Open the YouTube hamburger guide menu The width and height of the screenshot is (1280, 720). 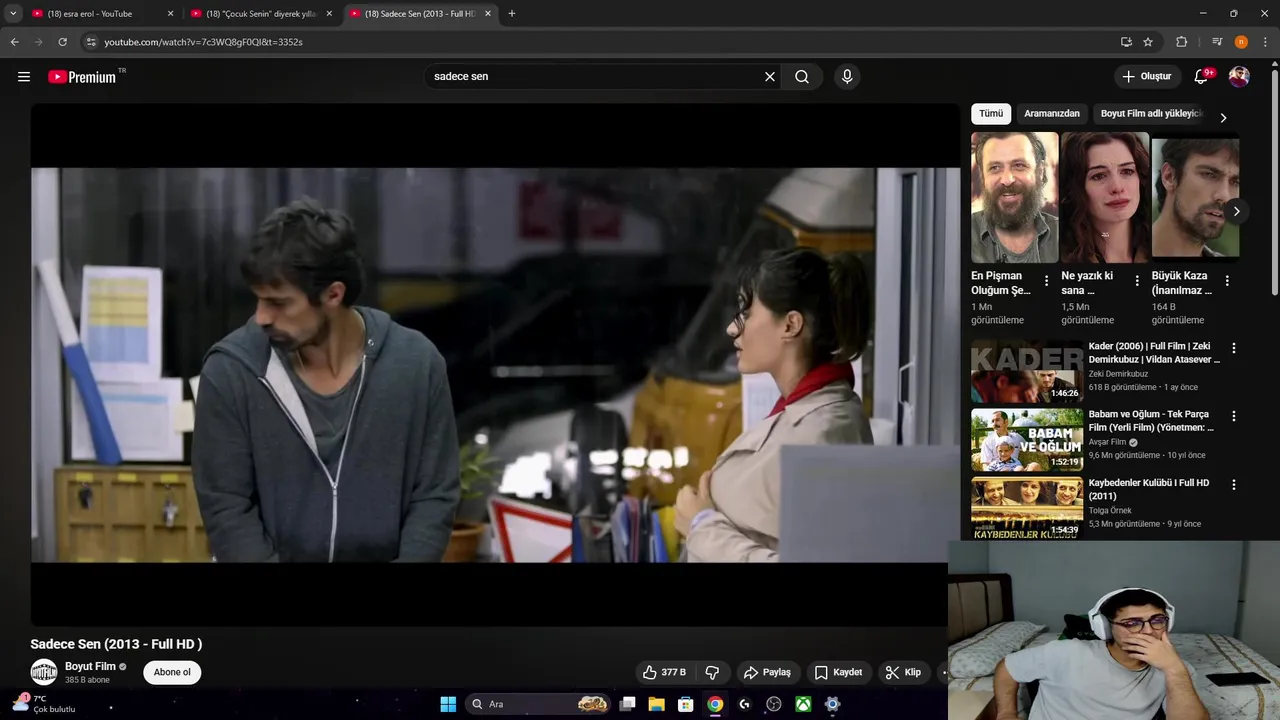pos(24,77)
